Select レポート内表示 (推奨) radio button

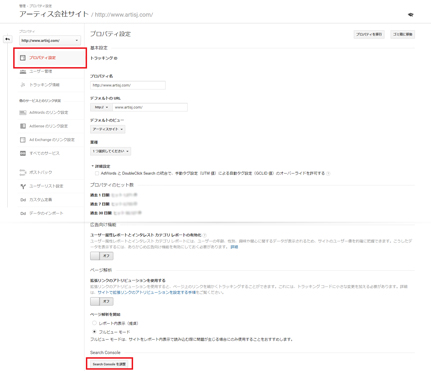94,323
